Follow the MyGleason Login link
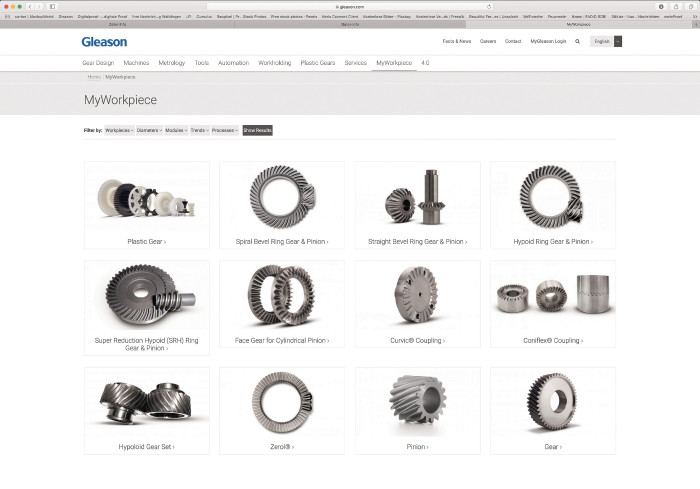The image size is (700, 489). pos(548,42)
